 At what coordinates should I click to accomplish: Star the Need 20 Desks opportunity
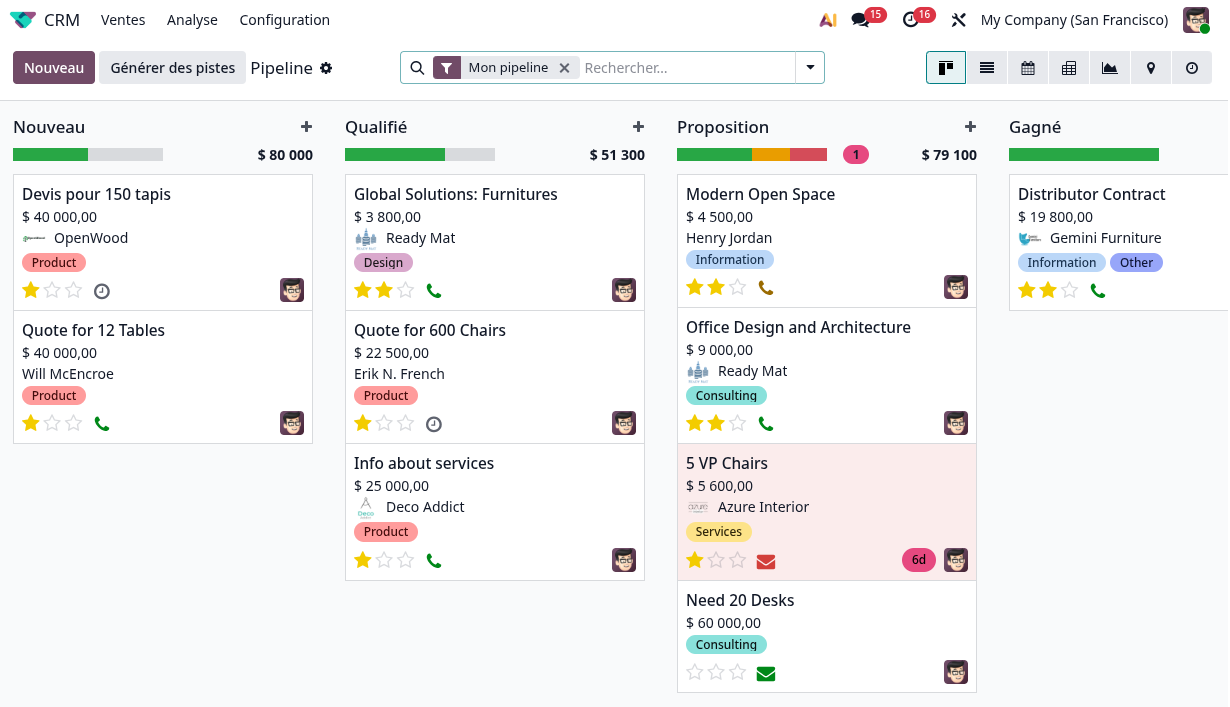click(694, 673)
